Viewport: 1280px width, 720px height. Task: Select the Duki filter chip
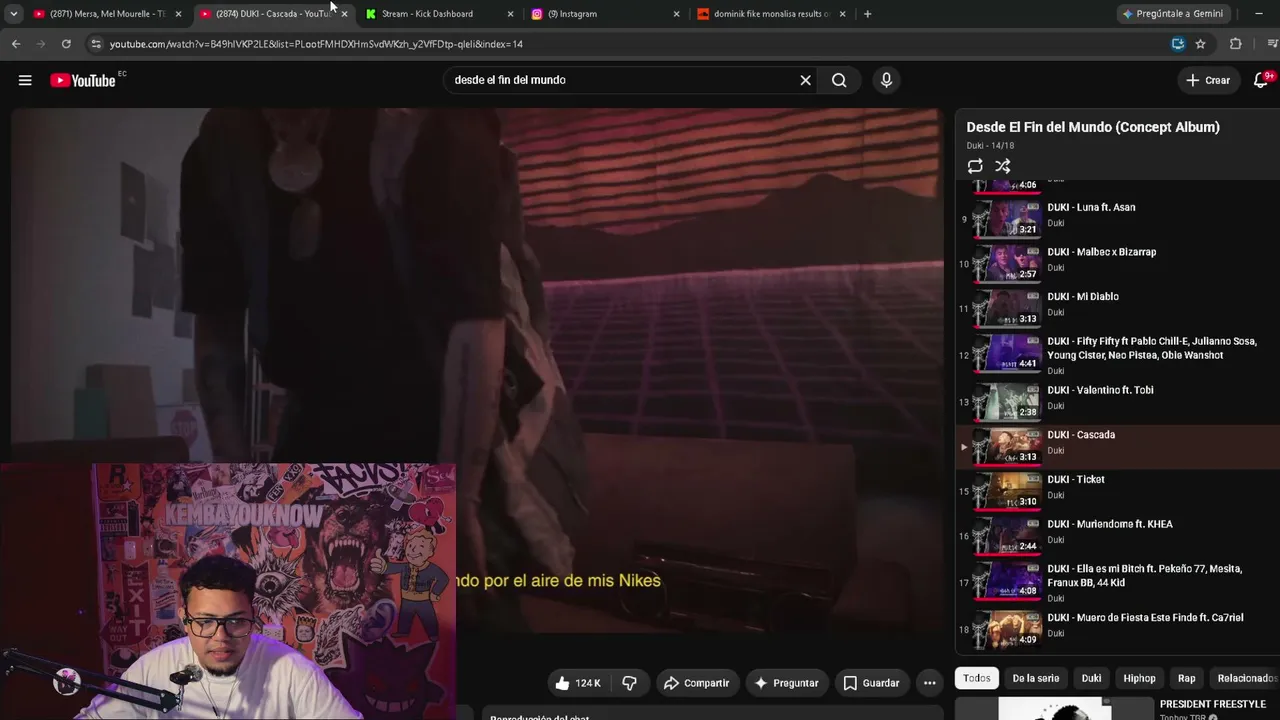[1091, 678]
